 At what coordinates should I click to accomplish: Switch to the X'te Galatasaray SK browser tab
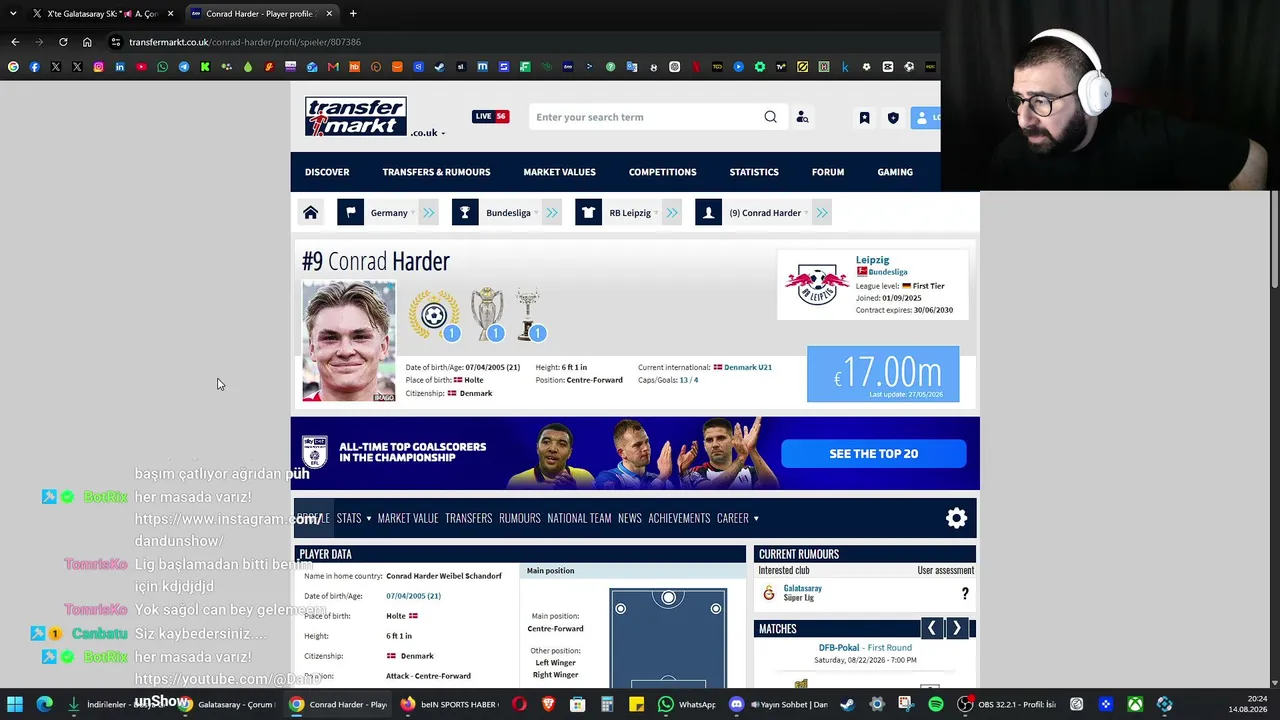pos(102,14)
